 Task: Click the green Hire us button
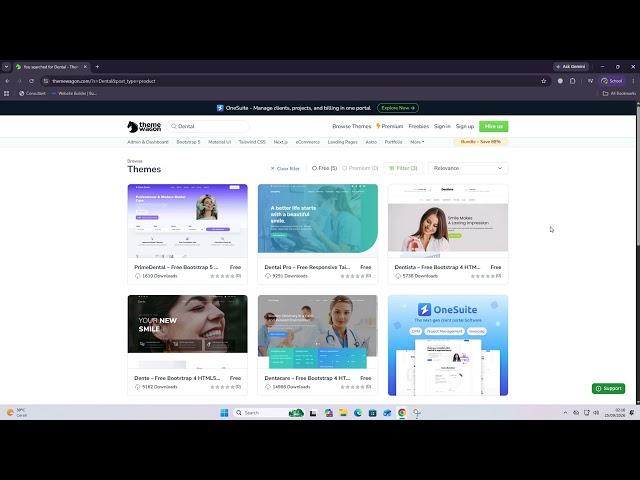click(493, 127)
